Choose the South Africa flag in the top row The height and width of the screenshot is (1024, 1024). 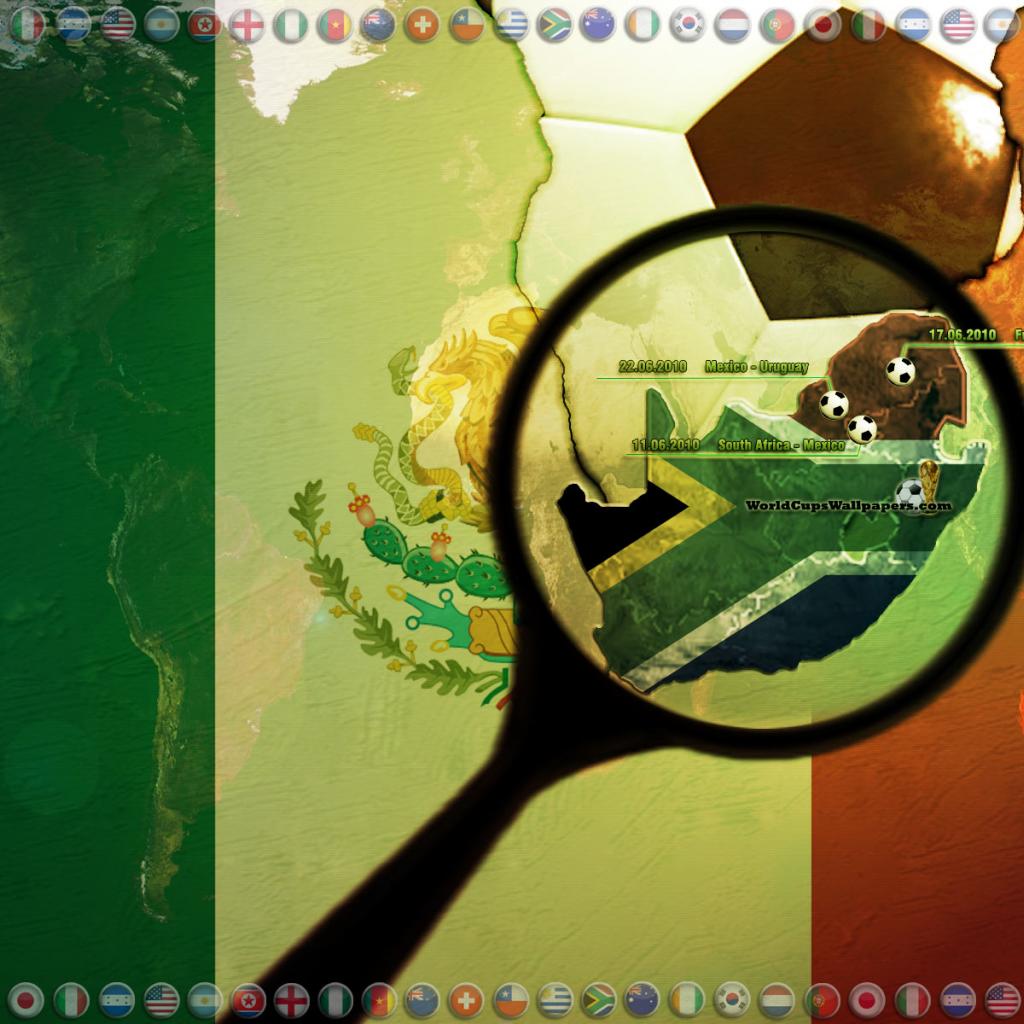[x=554, y=25]
